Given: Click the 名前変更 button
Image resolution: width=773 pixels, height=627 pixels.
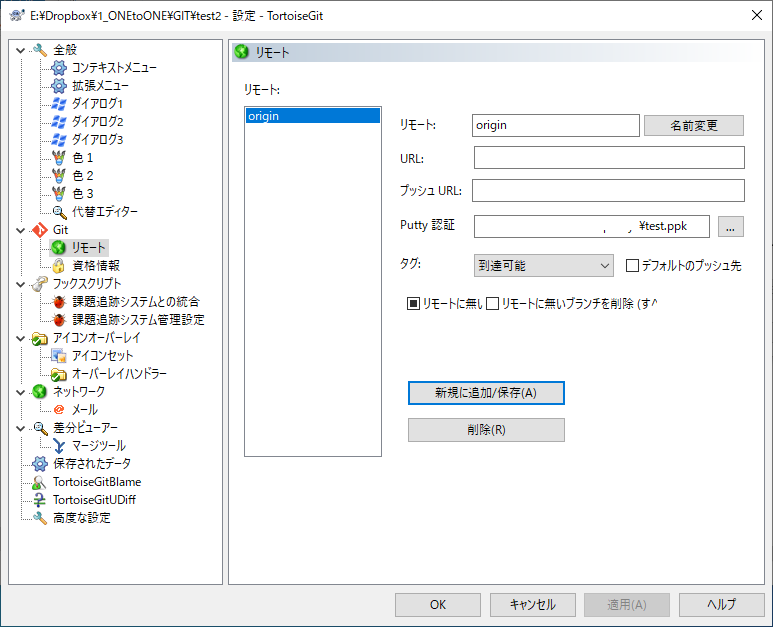Looking at the screenshot, I should [x=694, y=126].
